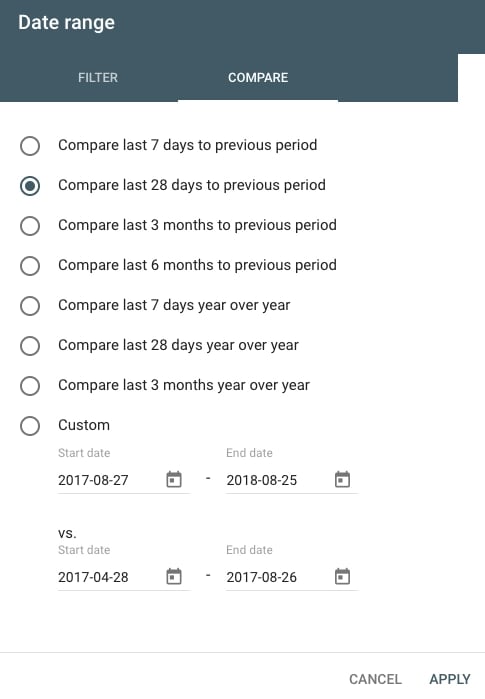Viewport: 485px width, 699px height.
Task: Choose compare last 3 months to previous period
Action: tap(30, 226)
